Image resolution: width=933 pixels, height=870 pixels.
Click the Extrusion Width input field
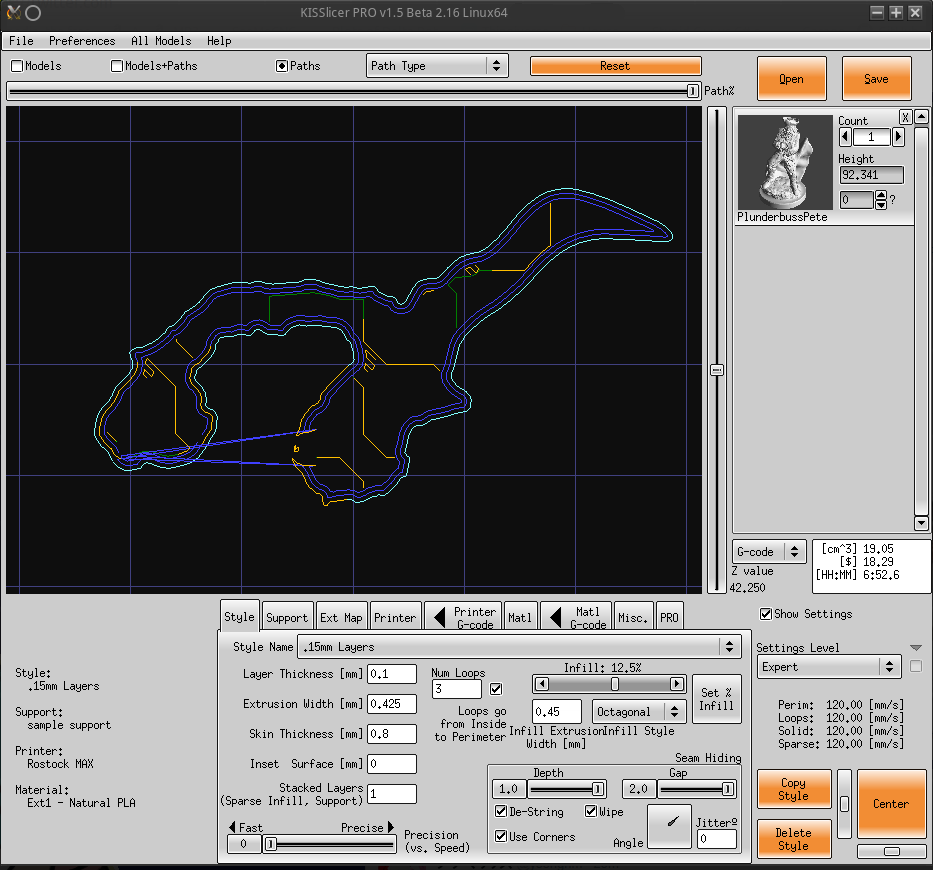coord(392,704)
